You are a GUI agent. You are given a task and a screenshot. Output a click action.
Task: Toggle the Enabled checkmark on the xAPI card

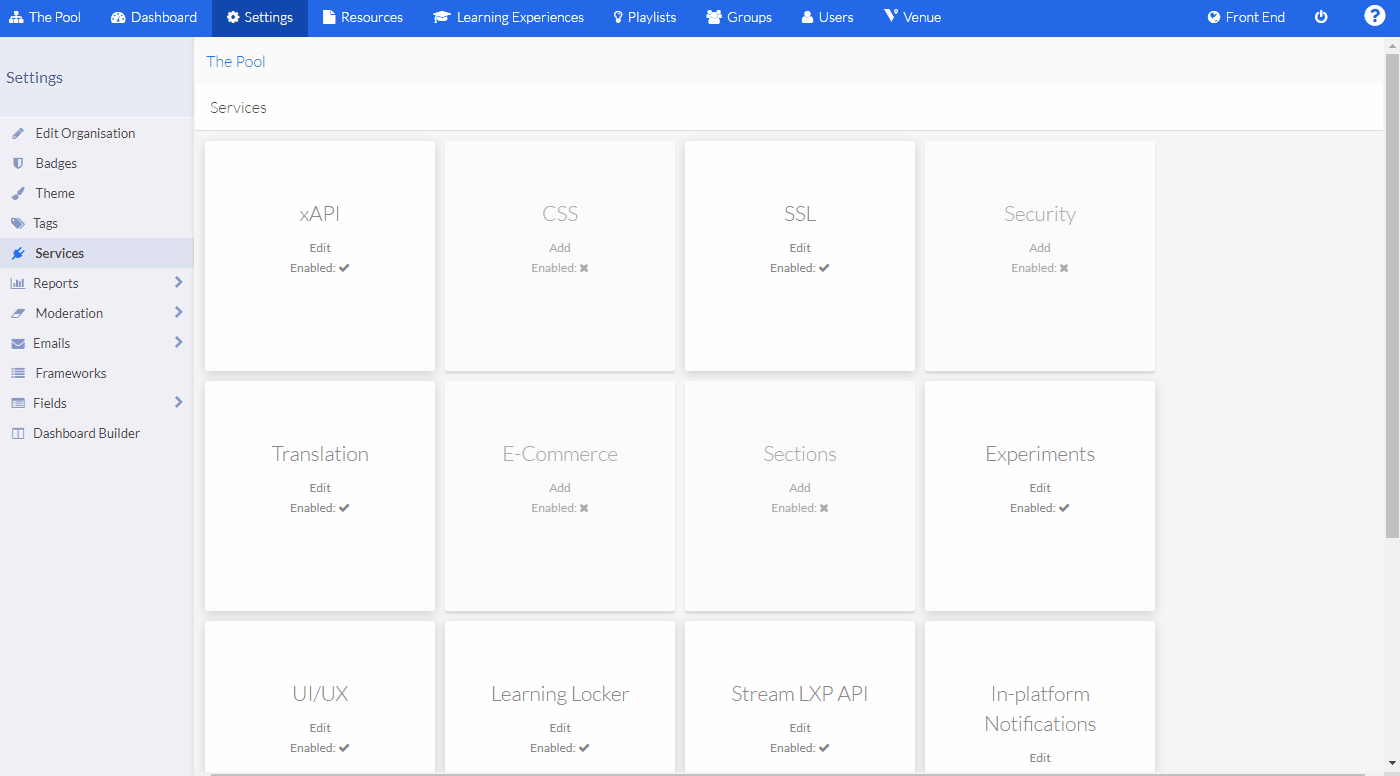tap(344, 268)
